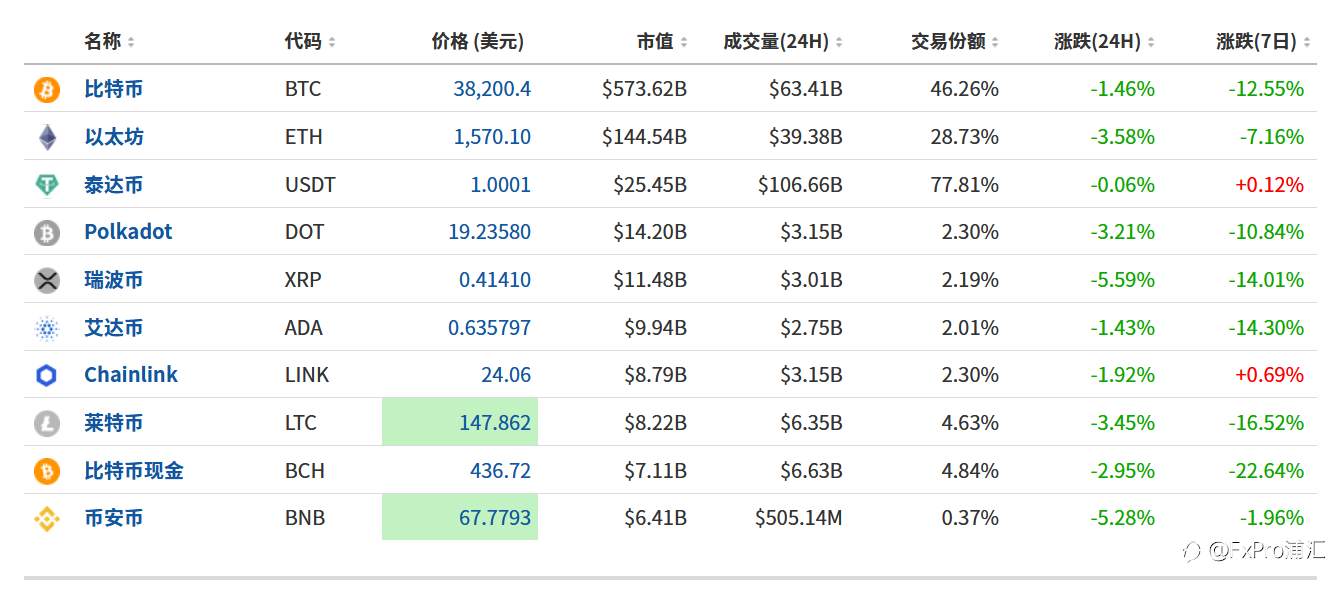Click the Litecoin coin icon
The width and height of the screenshot is (1340, 589).
pos(47,424)
